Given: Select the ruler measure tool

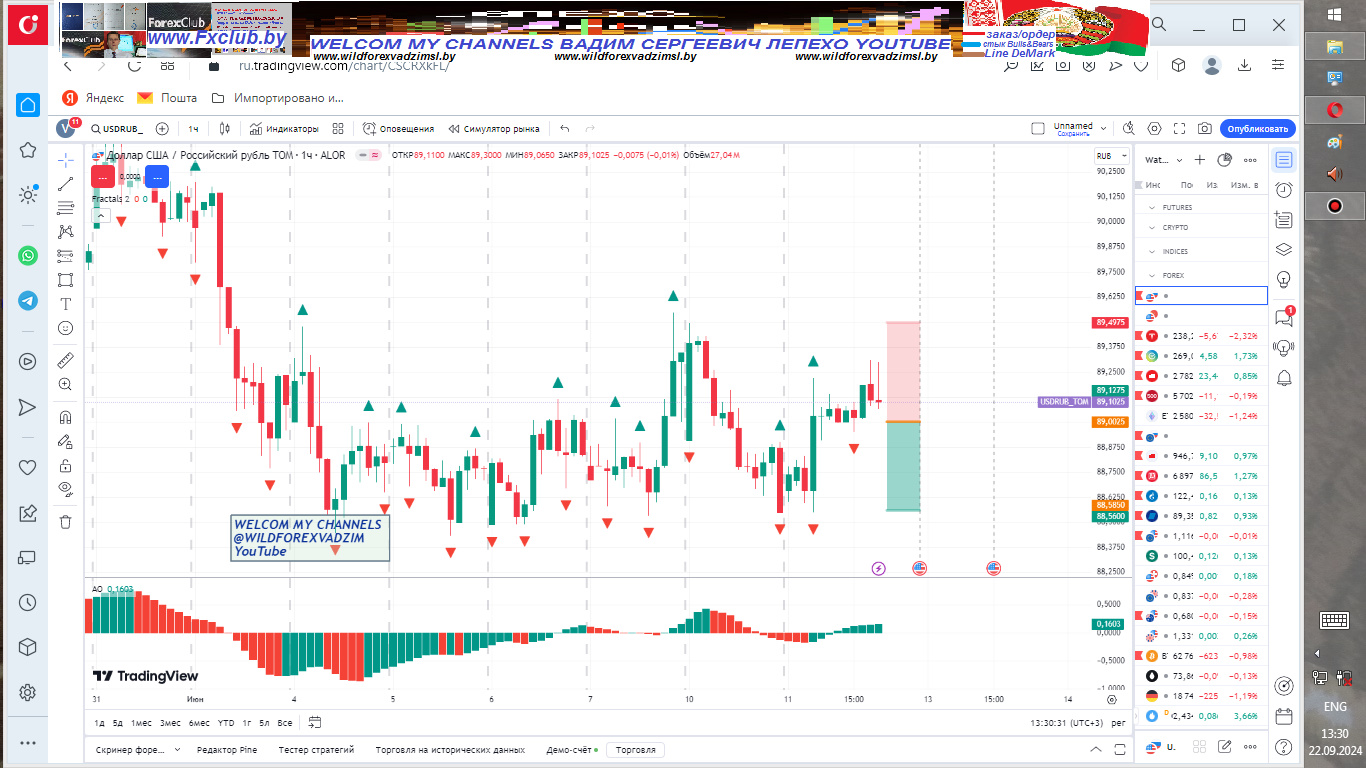Looking at the screenshot, I should [x=65, y=359].
